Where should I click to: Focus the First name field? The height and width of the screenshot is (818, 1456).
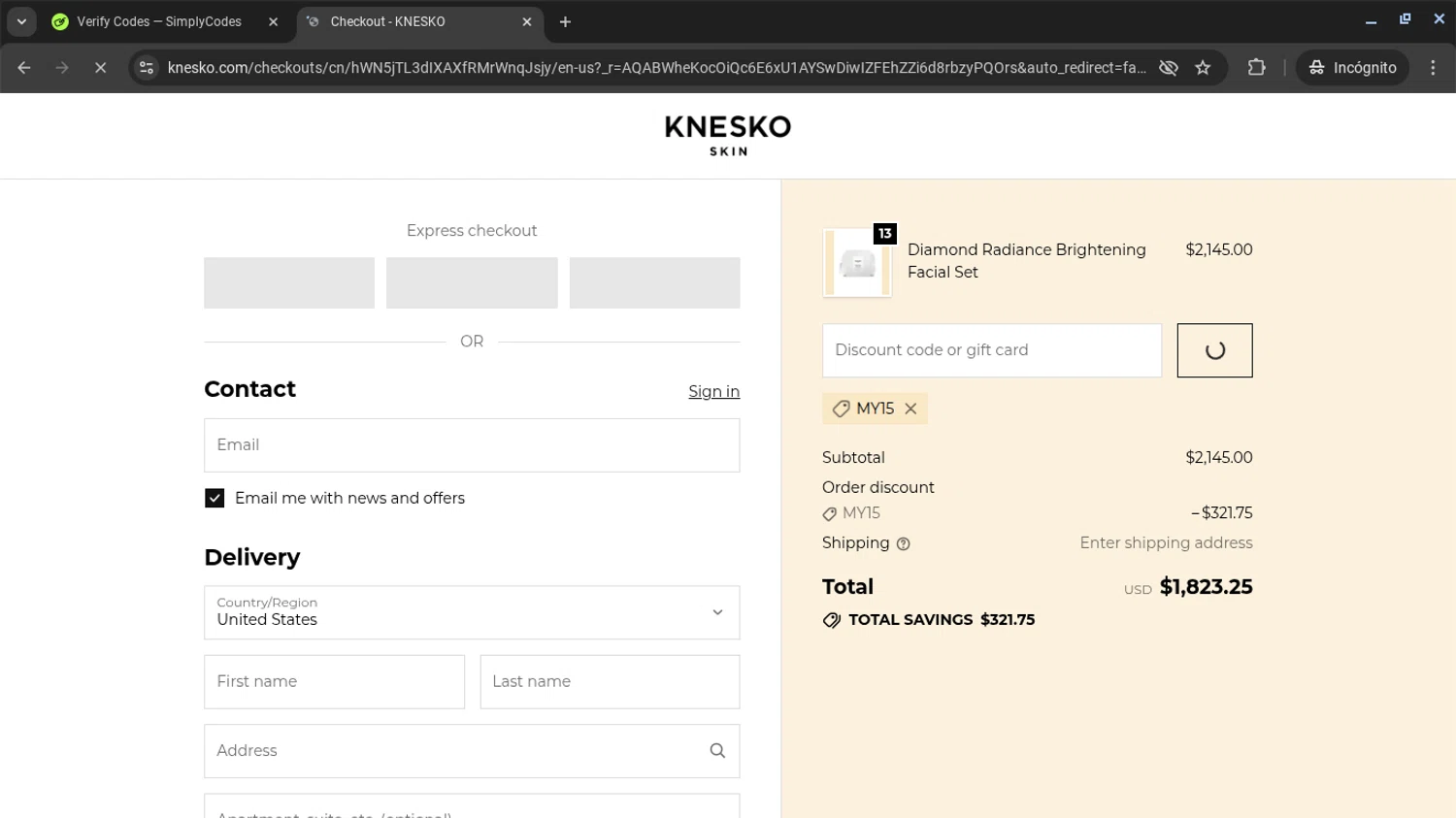click(334, 681)
